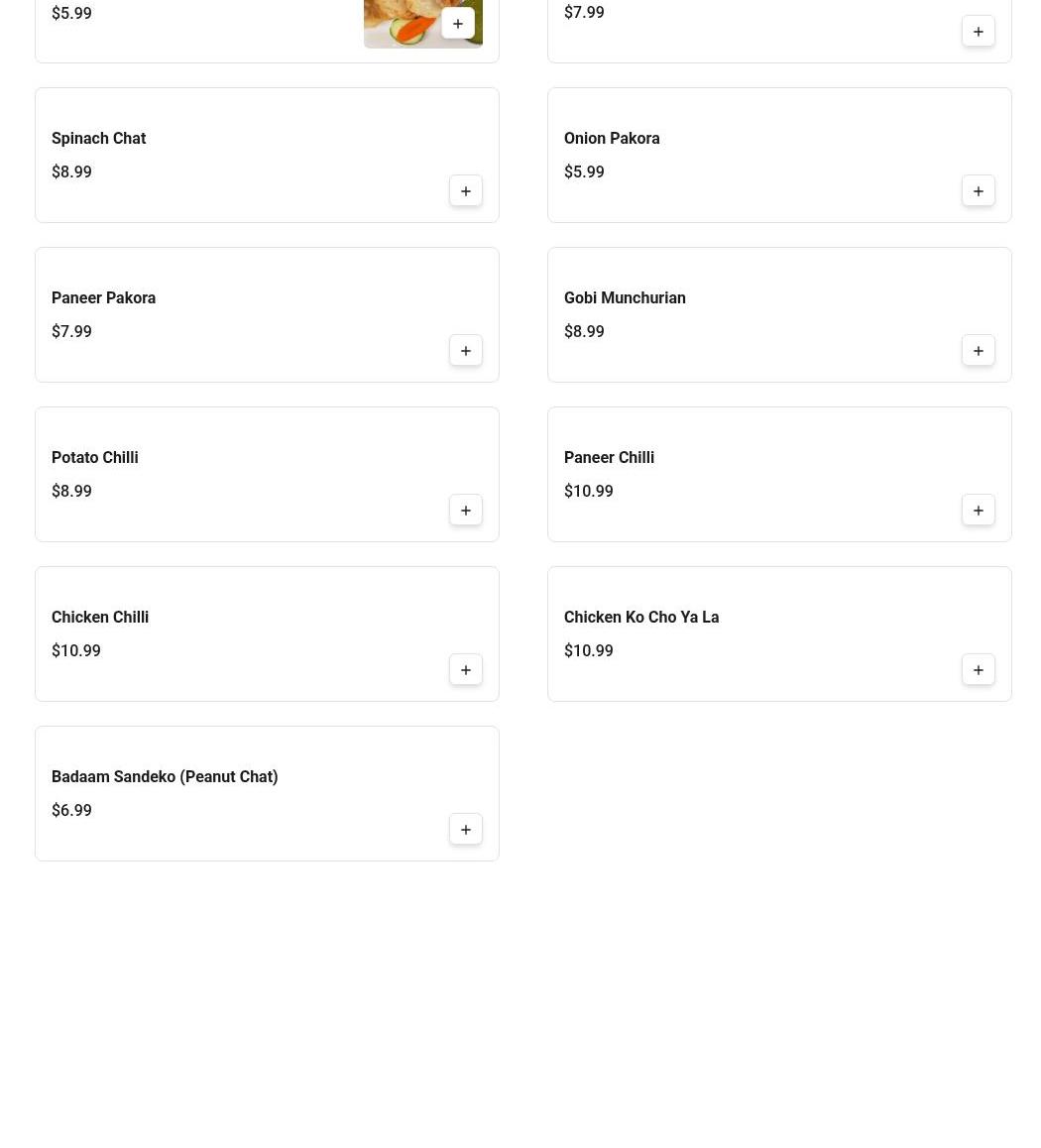Add Chicken Ko Cho Ya La
Viewport: 1041px width, 1148px height.
tap(978, 670)
